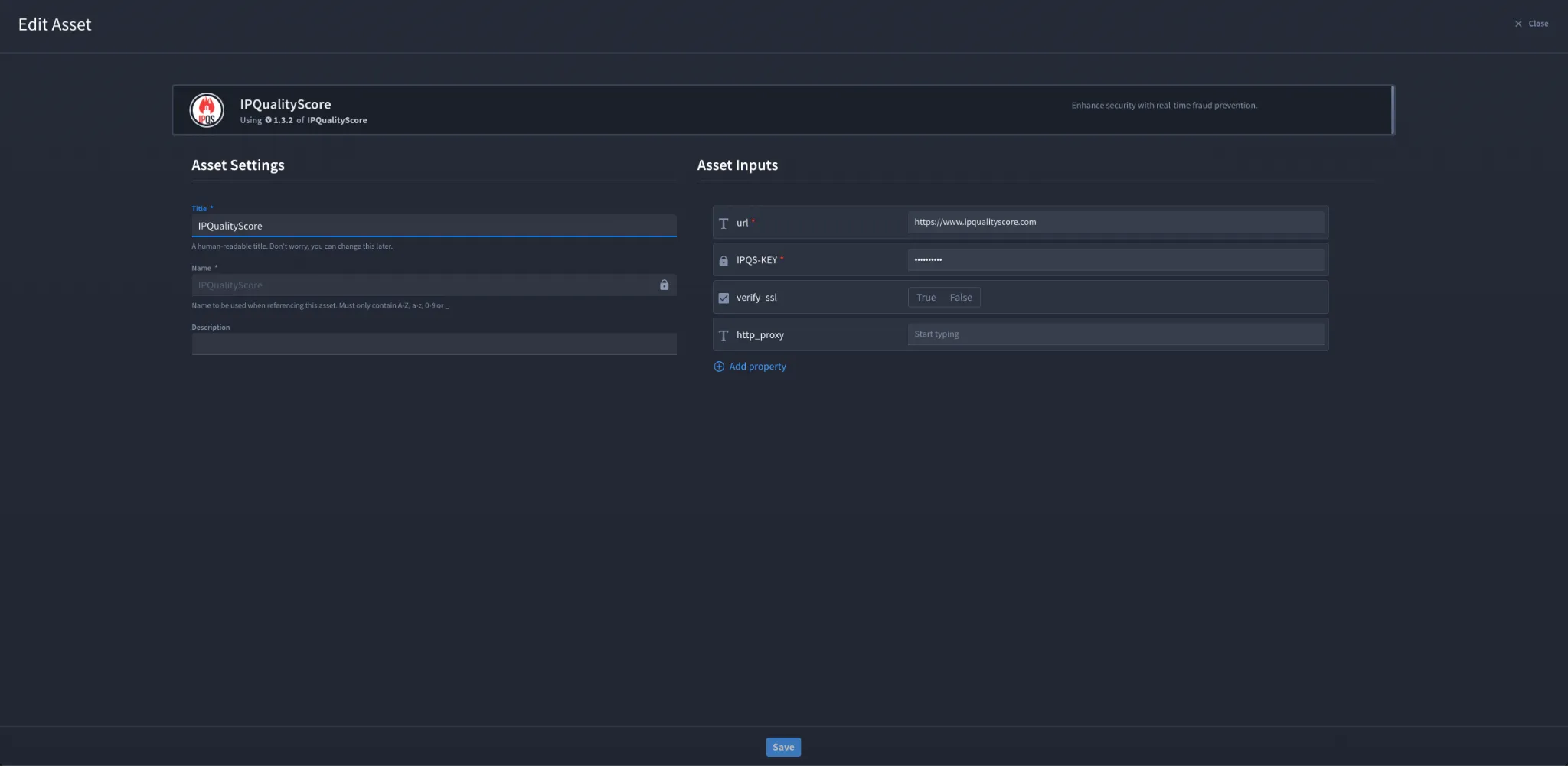Click the checkbox icon beside verify_ssl
Image resolution: width=1568 pixels, height=766 pixels.
[x=724, y=298]
